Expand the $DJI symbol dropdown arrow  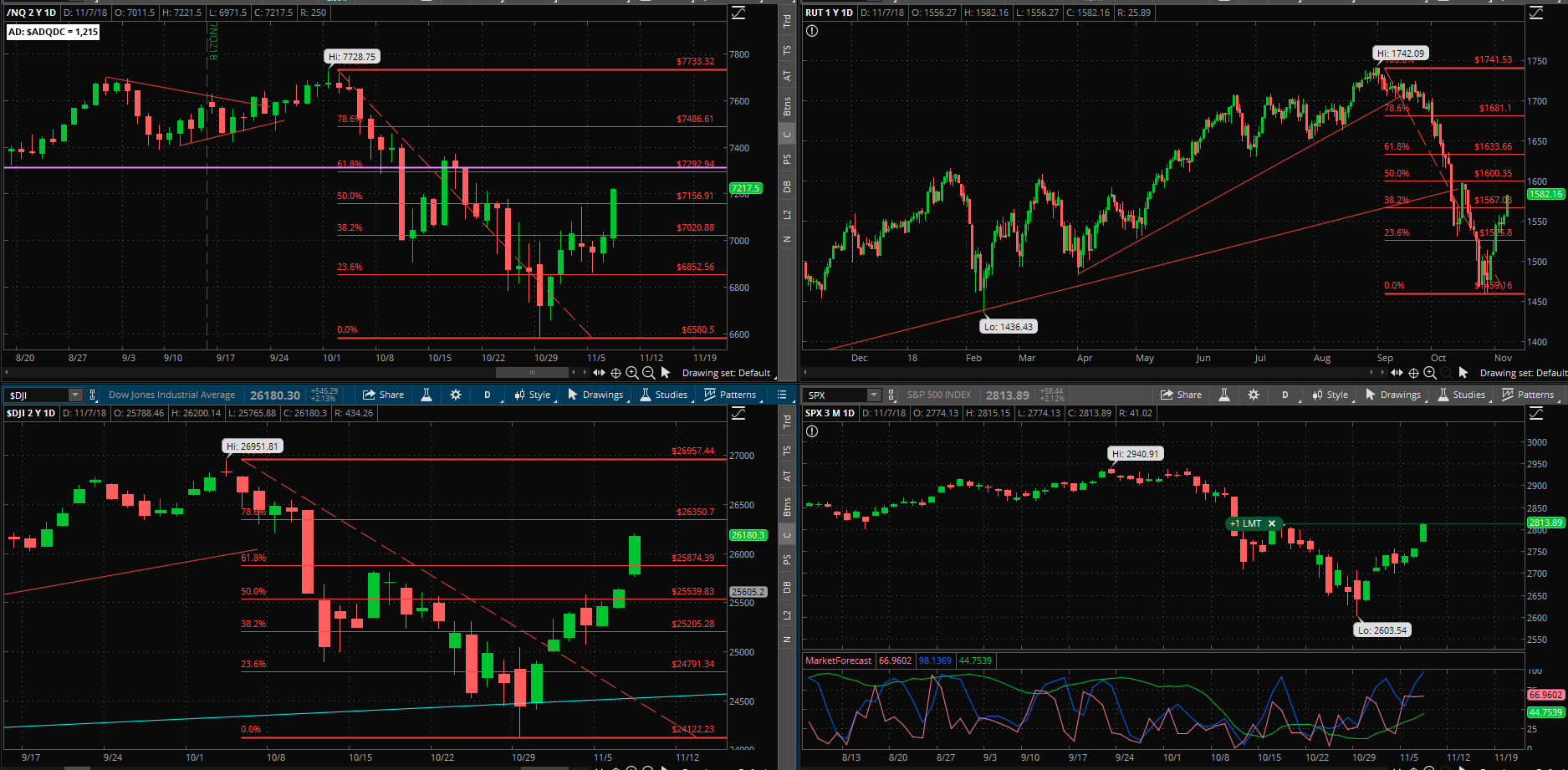(x=75, y=395)
